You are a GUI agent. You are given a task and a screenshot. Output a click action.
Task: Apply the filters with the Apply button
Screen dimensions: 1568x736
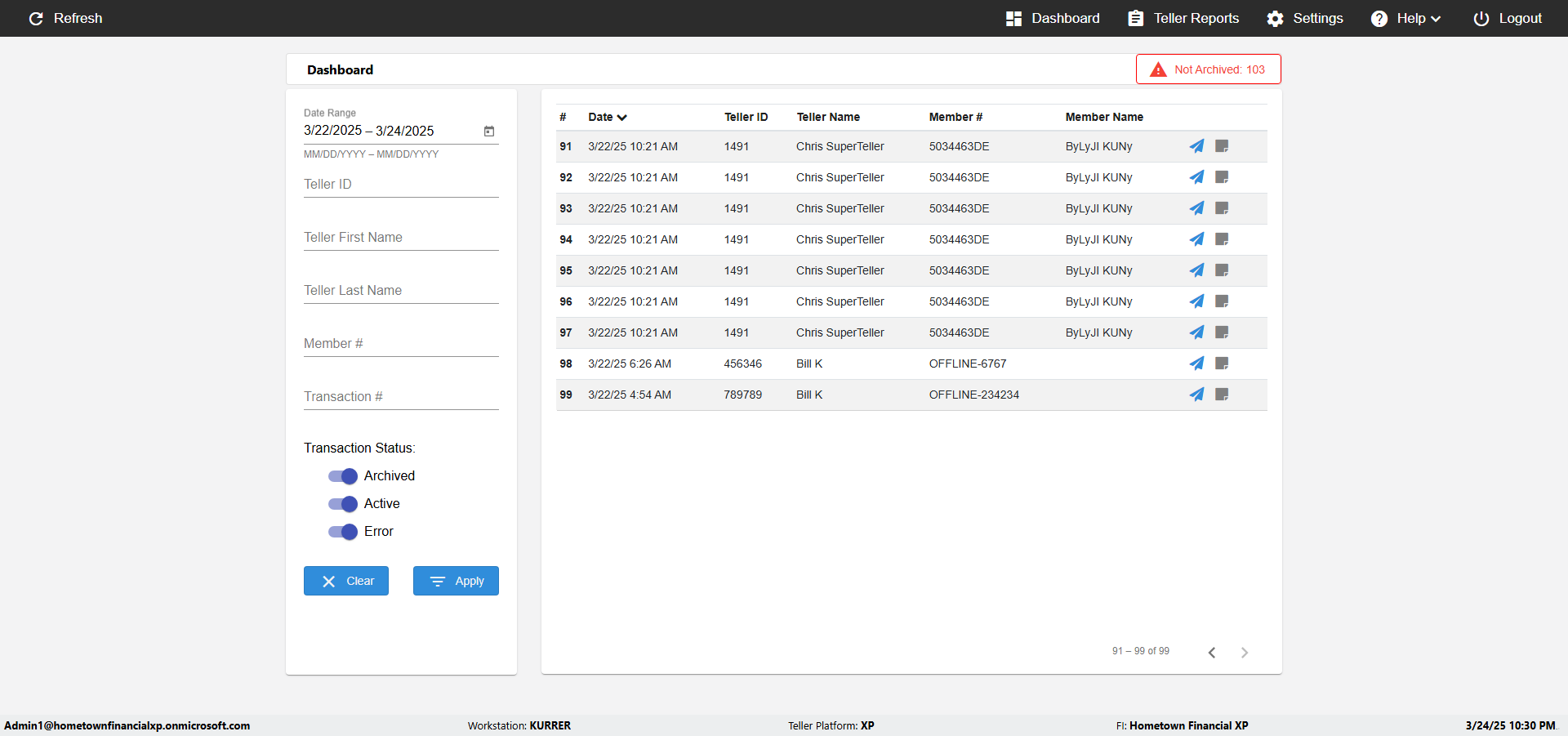pos(456,581)
